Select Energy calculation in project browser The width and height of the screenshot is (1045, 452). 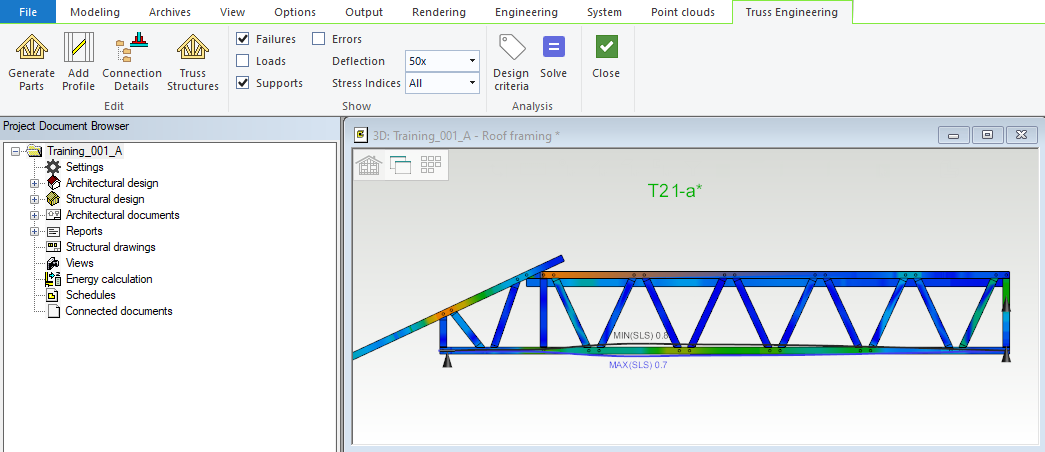108,279
